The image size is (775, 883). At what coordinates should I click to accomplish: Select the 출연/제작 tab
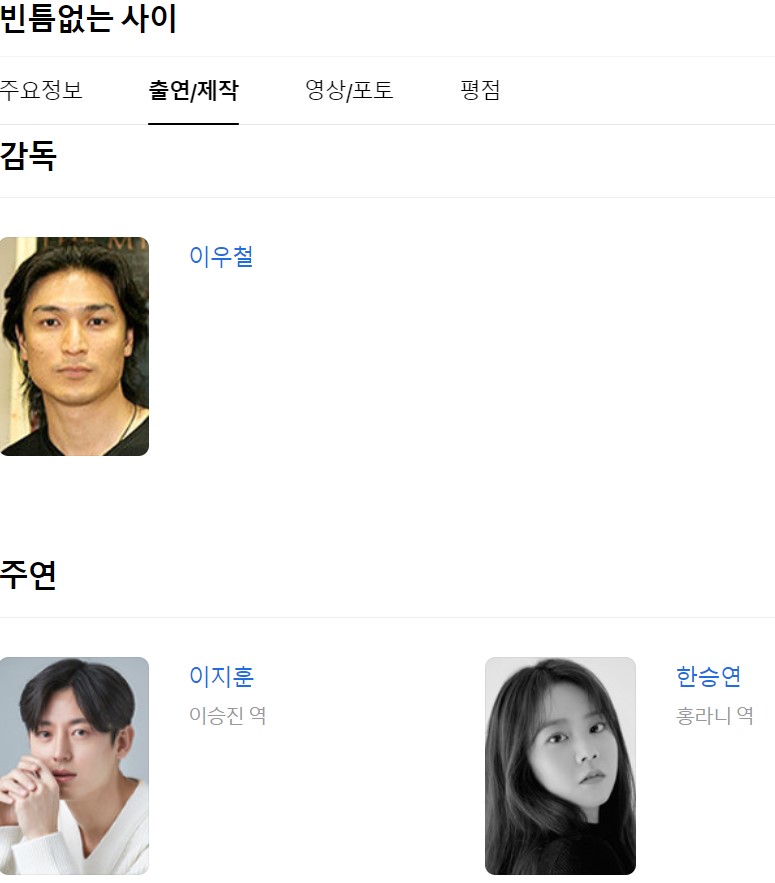(193, 90)
